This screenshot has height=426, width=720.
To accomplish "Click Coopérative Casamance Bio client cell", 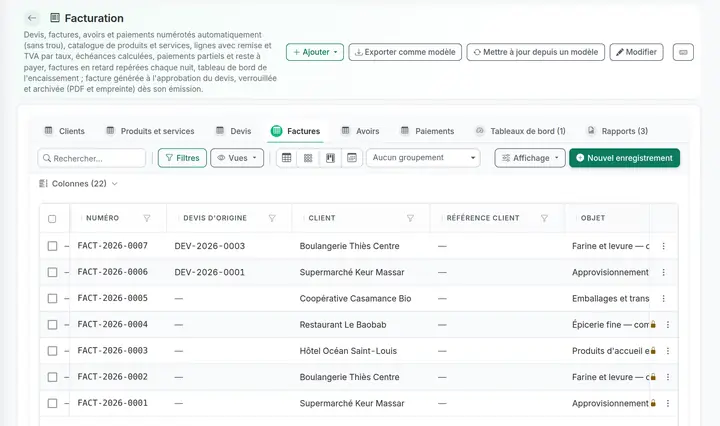I will point(355,298).
